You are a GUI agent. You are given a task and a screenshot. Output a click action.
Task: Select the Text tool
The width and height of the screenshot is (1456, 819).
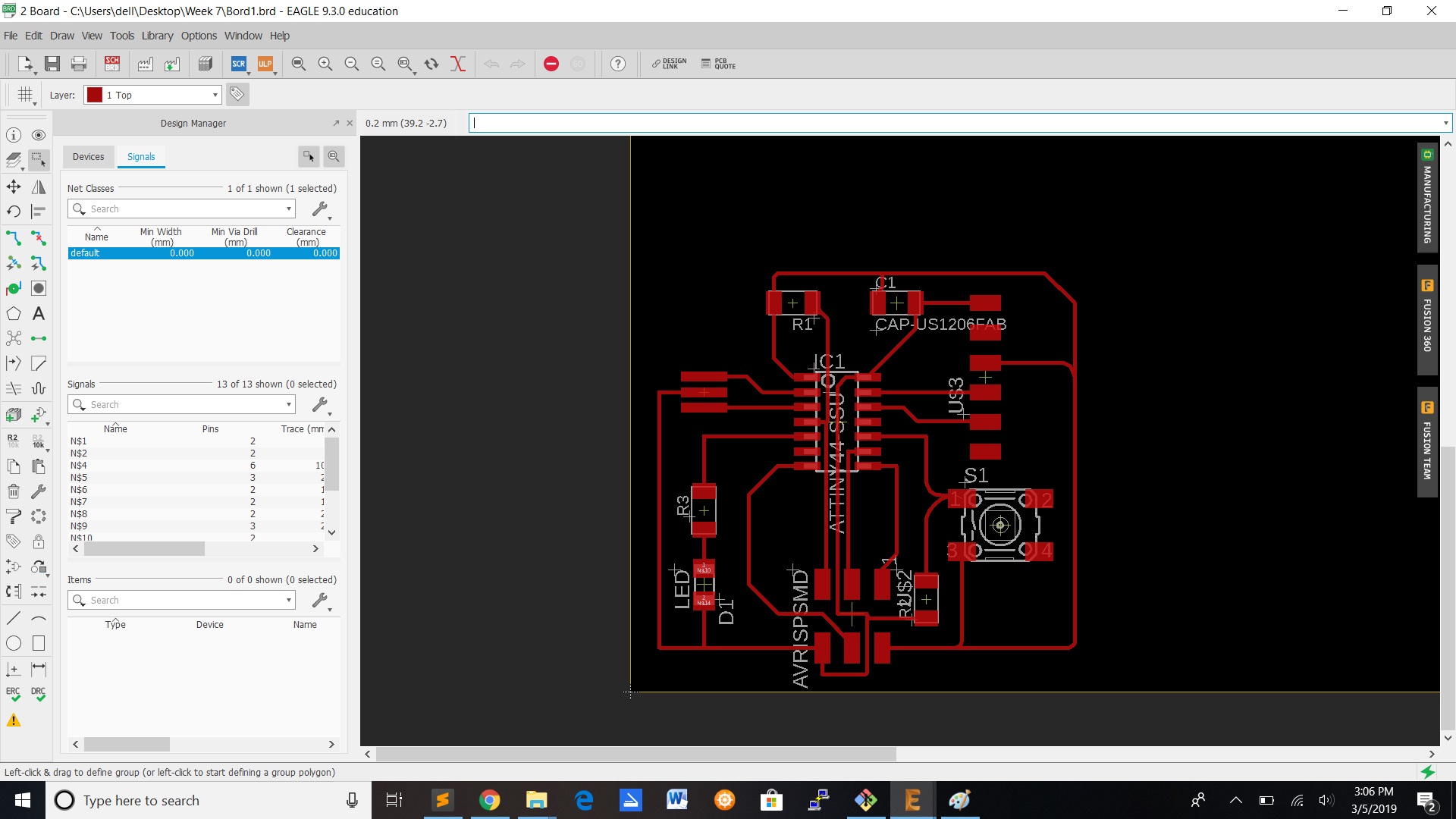pyautogui.click(x=39, y=314)
